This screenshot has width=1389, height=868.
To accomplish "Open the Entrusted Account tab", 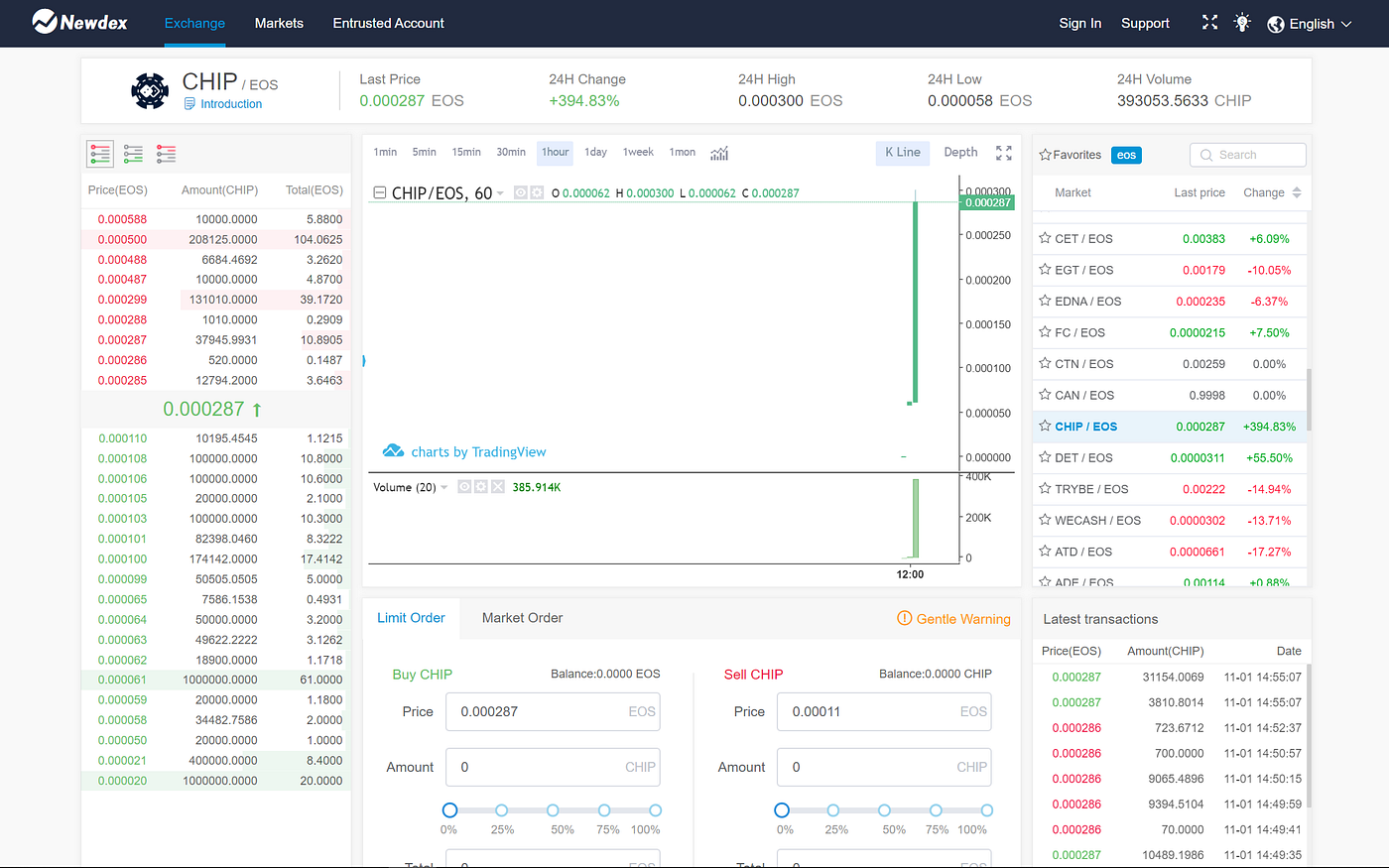I will coord(388,23).
